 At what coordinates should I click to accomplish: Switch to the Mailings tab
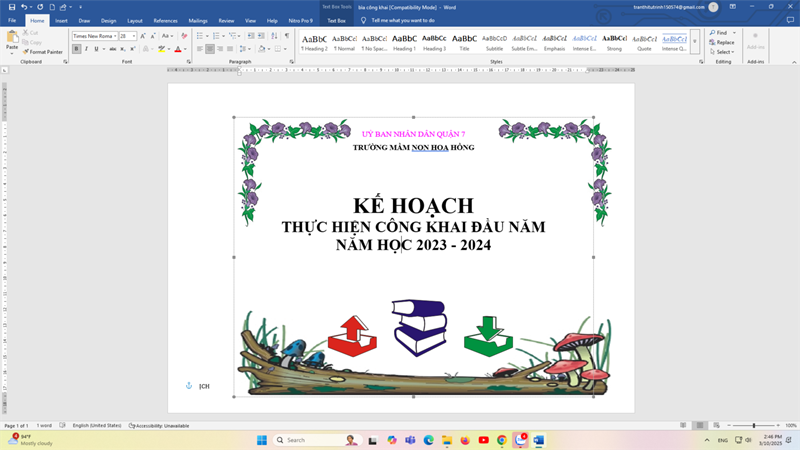pyautogui.click(x=198, y=20)
